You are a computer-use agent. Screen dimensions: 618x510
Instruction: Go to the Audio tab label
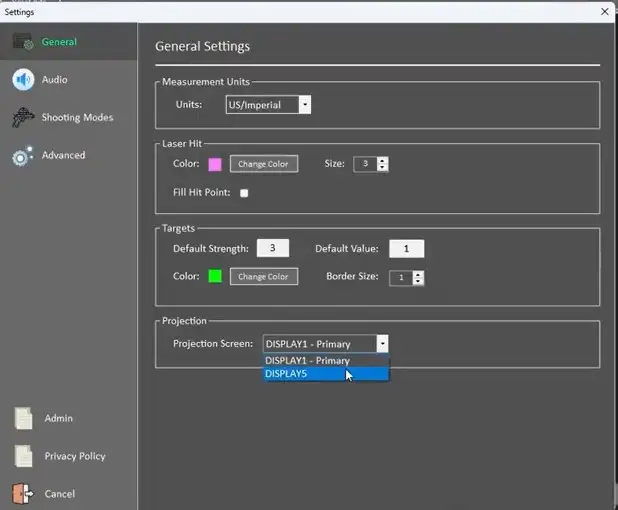coord(55,80)
